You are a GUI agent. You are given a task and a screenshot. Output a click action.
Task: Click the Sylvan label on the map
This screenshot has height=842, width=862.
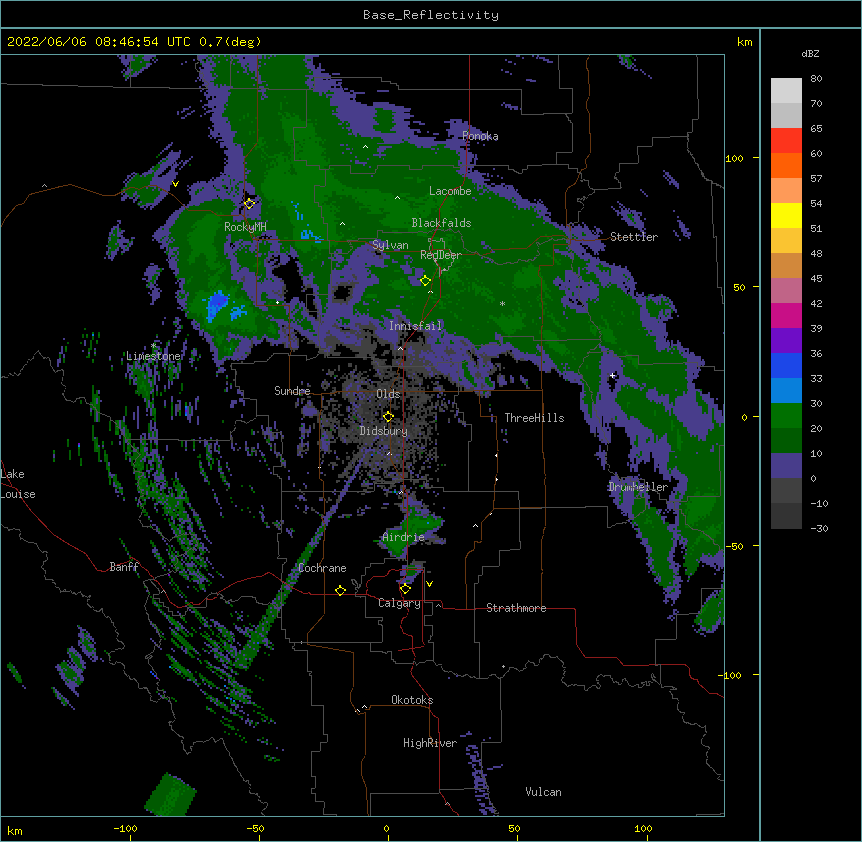[x=390, y=245]
